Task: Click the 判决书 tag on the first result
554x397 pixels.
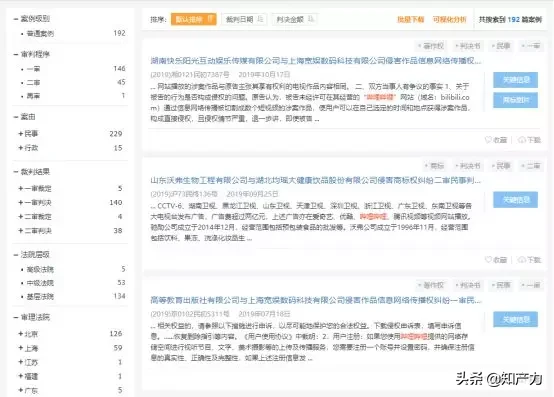Action: [x=468, y=46]
